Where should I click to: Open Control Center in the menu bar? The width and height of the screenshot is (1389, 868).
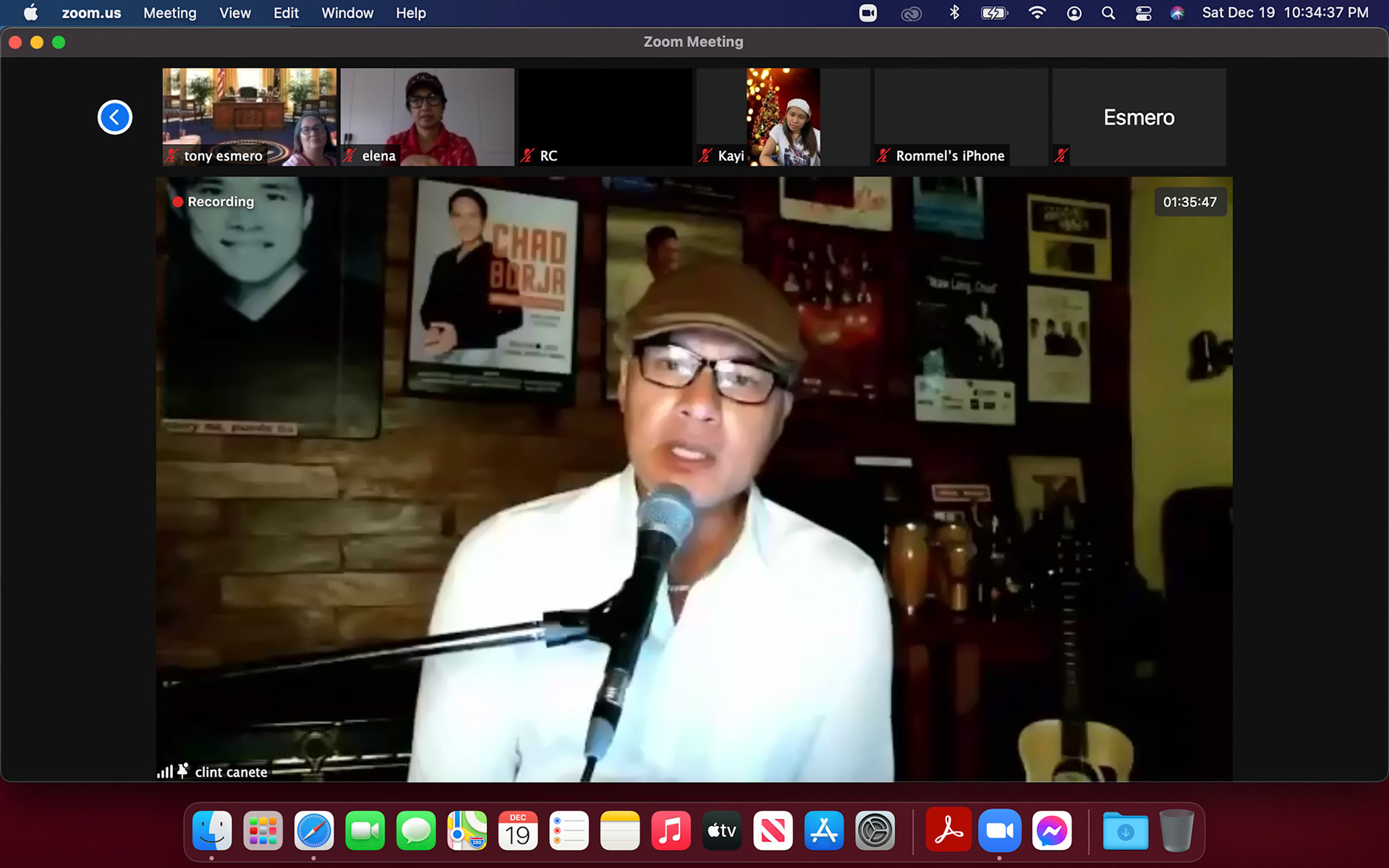click(1143, 13)
